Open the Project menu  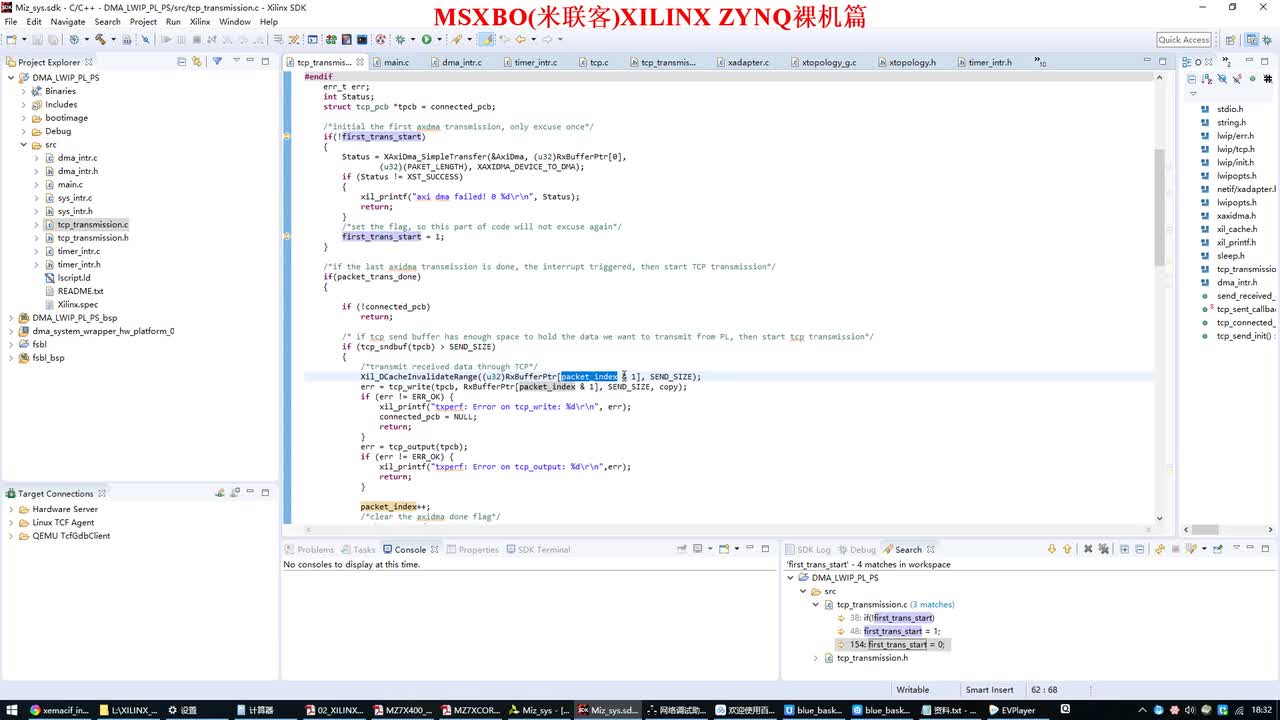click(143, 21)
